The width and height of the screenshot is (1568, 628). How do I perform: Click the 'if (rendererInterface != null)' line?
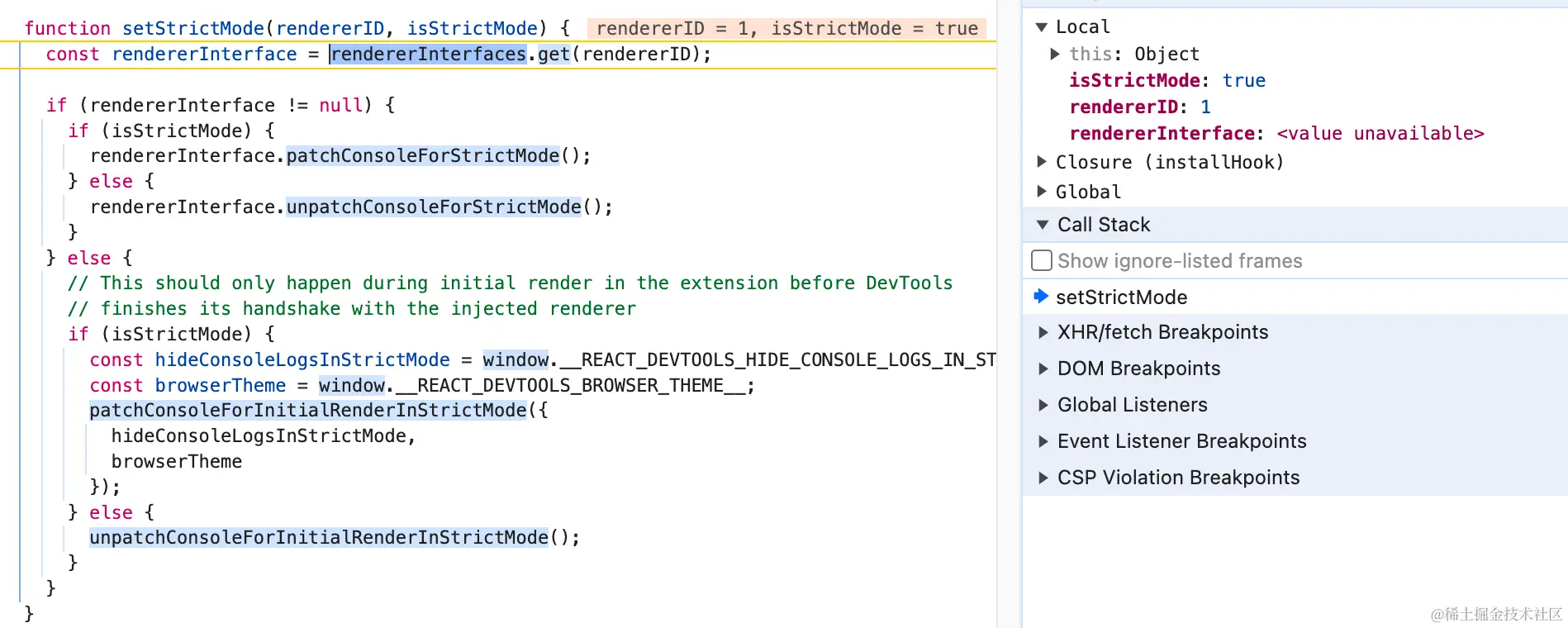point(221,105)
